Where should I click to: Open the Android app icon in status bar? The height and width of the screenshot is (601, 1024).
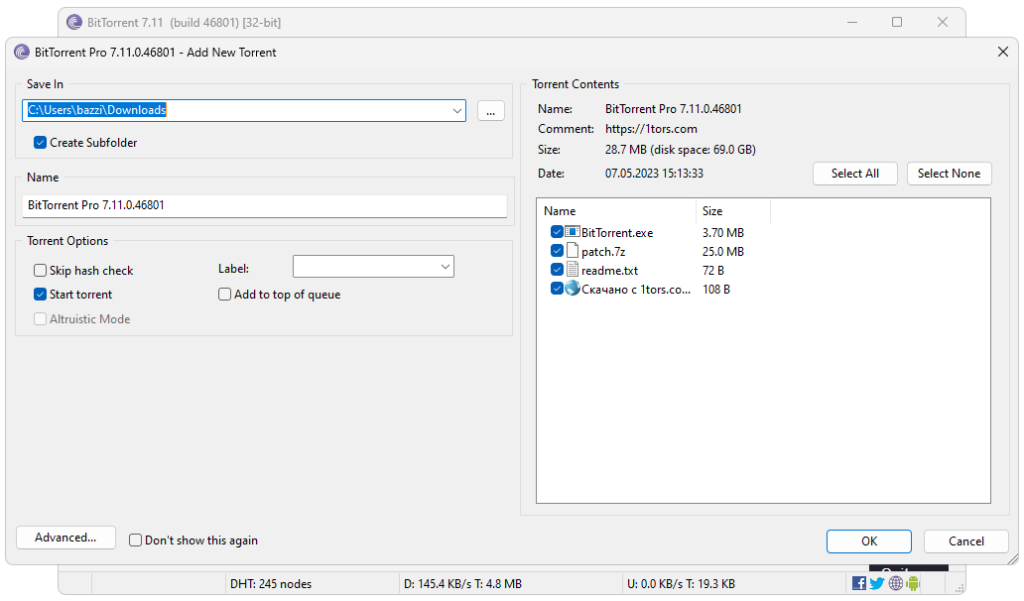(913, 583)
